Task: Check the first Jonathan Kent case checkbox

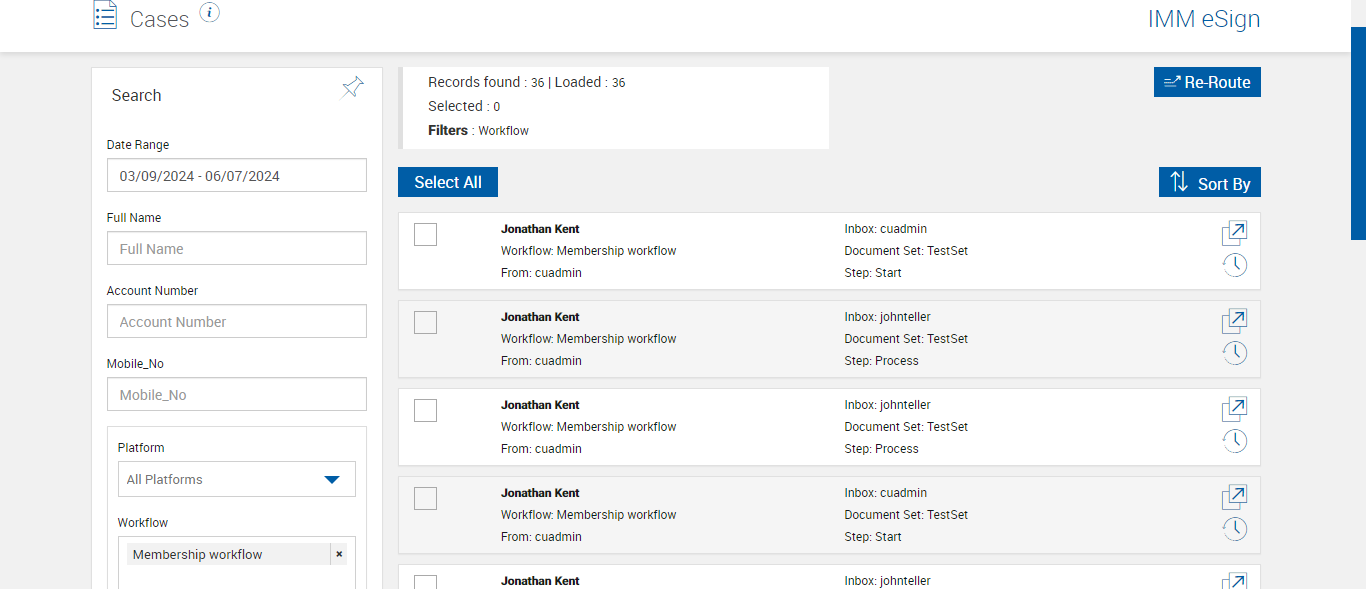Action: [x=425, y=234]
